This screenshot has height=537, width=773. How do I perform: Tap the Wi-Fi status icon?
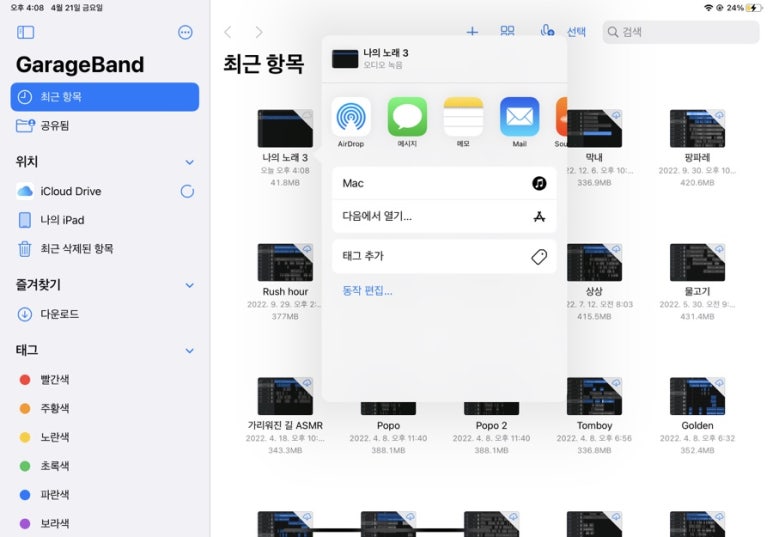click(x=708, y=8)
